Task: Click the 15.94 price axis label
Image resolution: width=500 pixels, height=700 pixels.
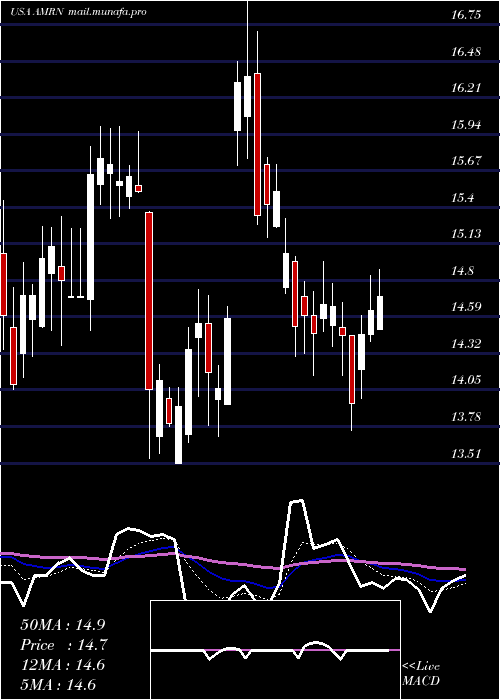Action: [466, 124]
